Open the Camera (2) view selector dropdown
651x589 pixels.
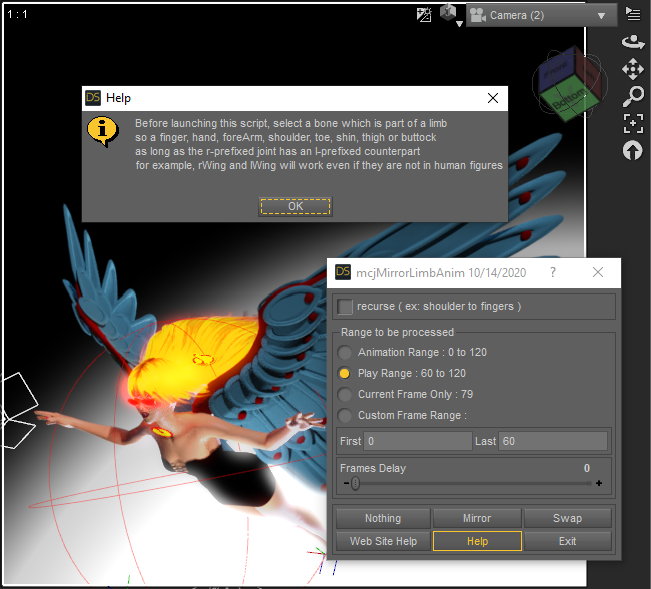pyautogui.click(x=541, y=15)
